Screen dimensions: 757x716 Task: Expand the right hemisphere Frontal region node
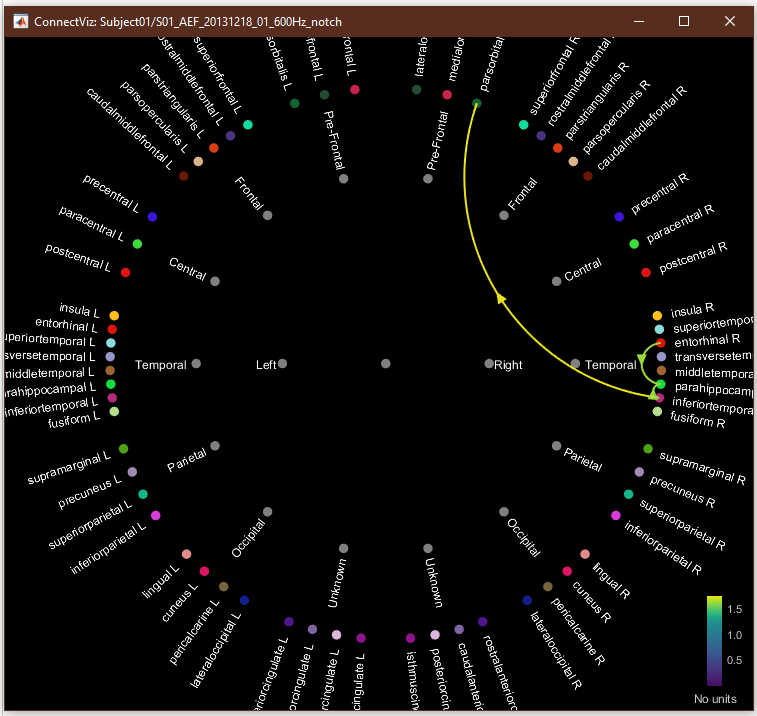tap(504, 215)
